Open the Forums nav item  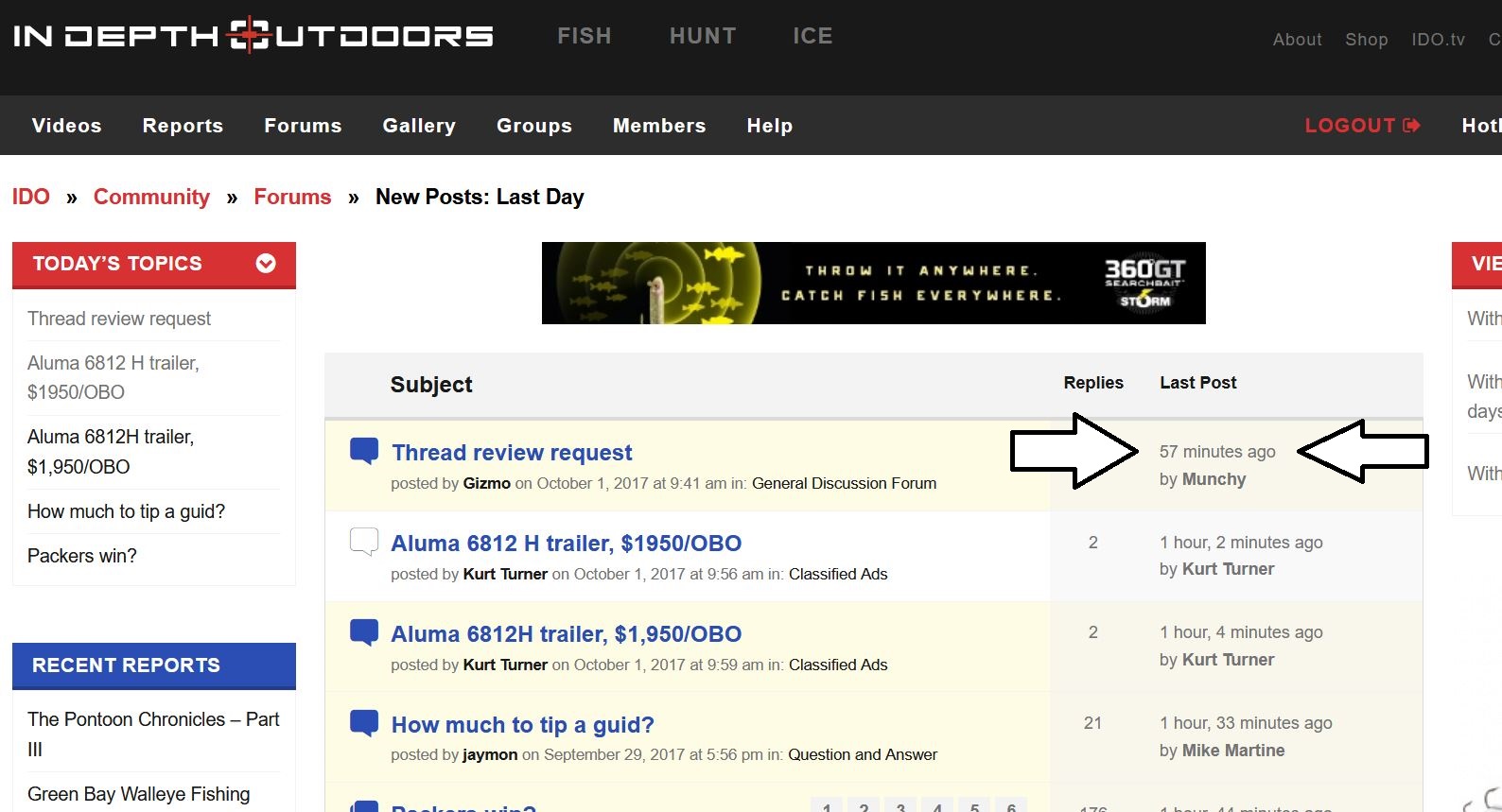point(303,126)
